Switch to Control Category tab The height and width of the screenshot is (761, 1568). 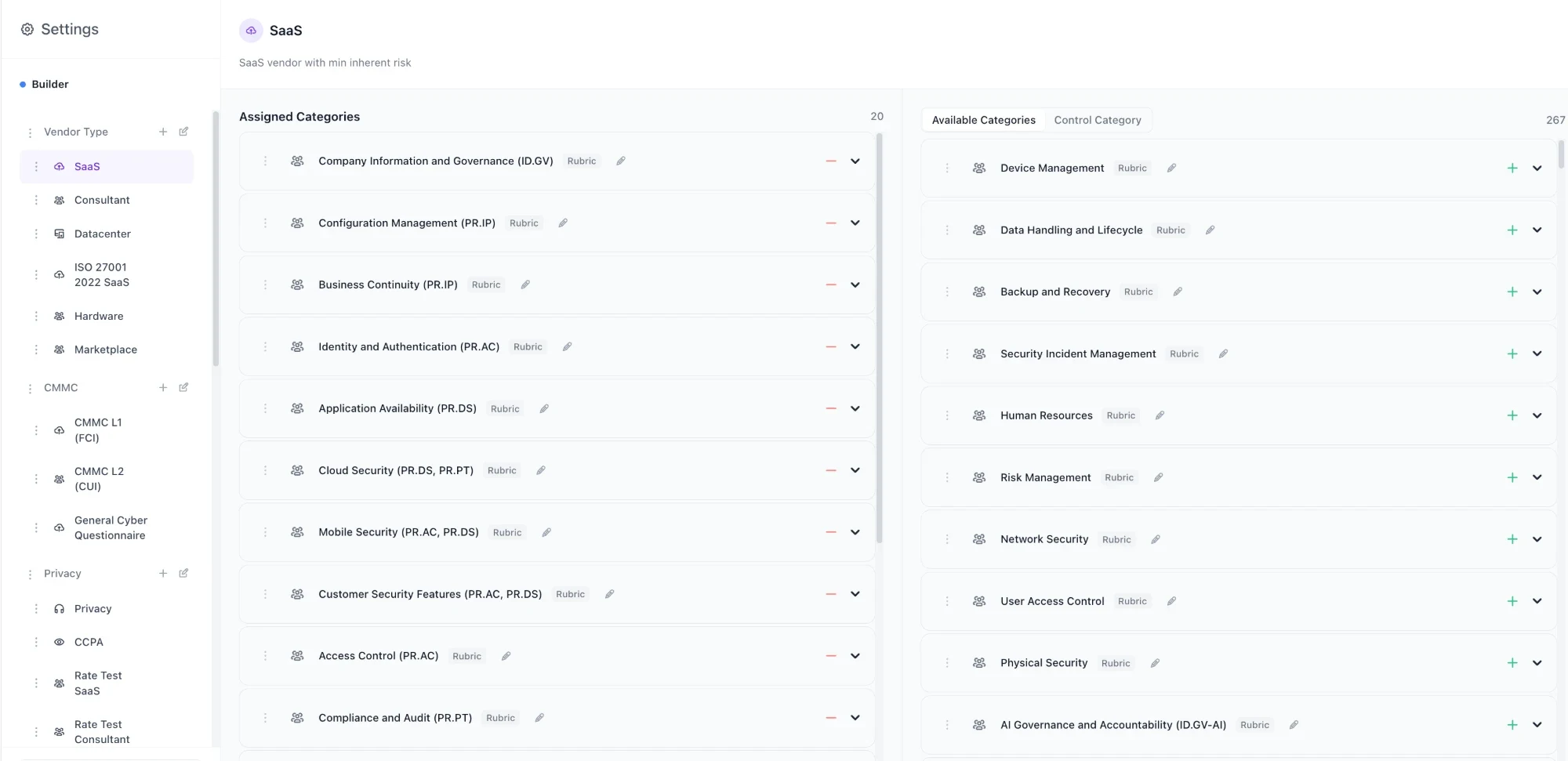[1097, 120]
